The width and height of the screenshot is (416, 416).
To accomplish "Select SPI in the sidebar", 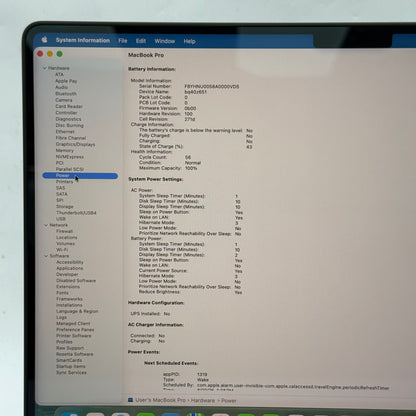I will [60, 200].
